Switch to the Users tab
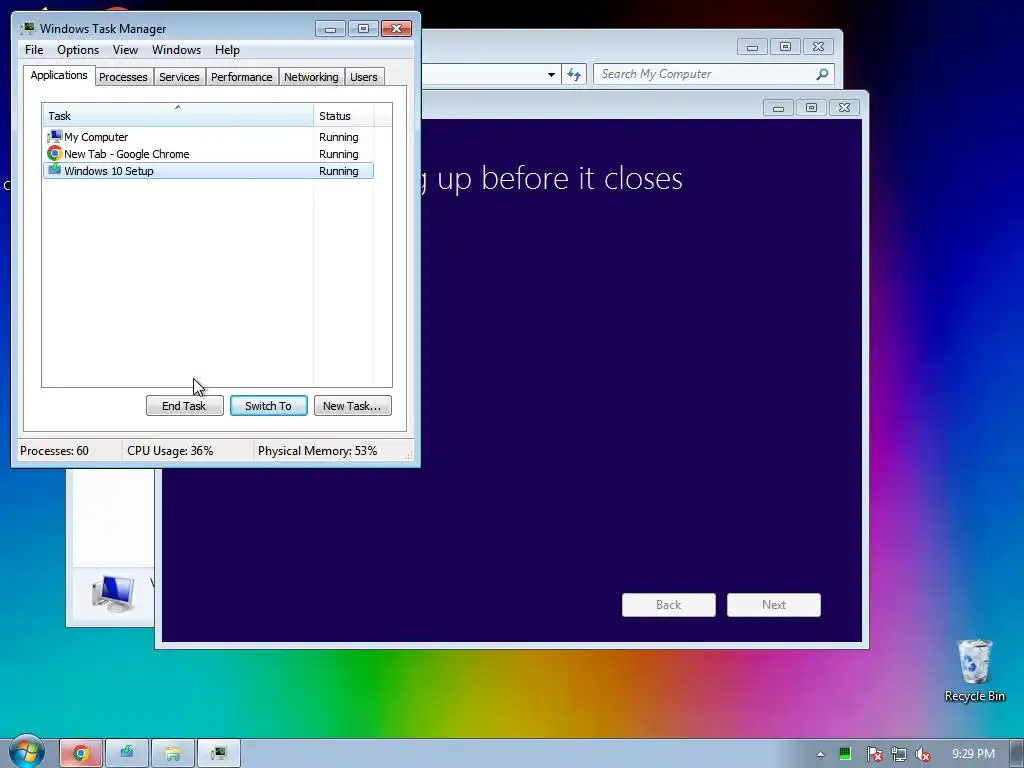The image size is (1024, 768). [x=364, y=77]
